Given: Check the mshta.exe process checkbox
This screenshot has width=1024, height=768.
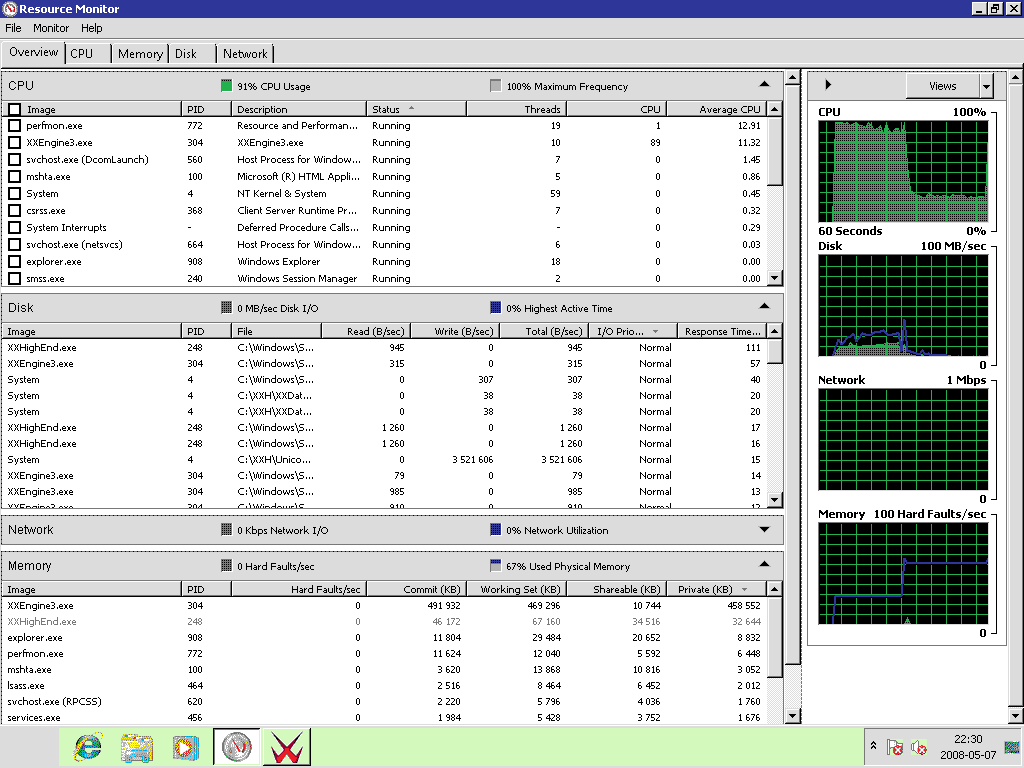Looking at the screenshot, I should point(14,176).
